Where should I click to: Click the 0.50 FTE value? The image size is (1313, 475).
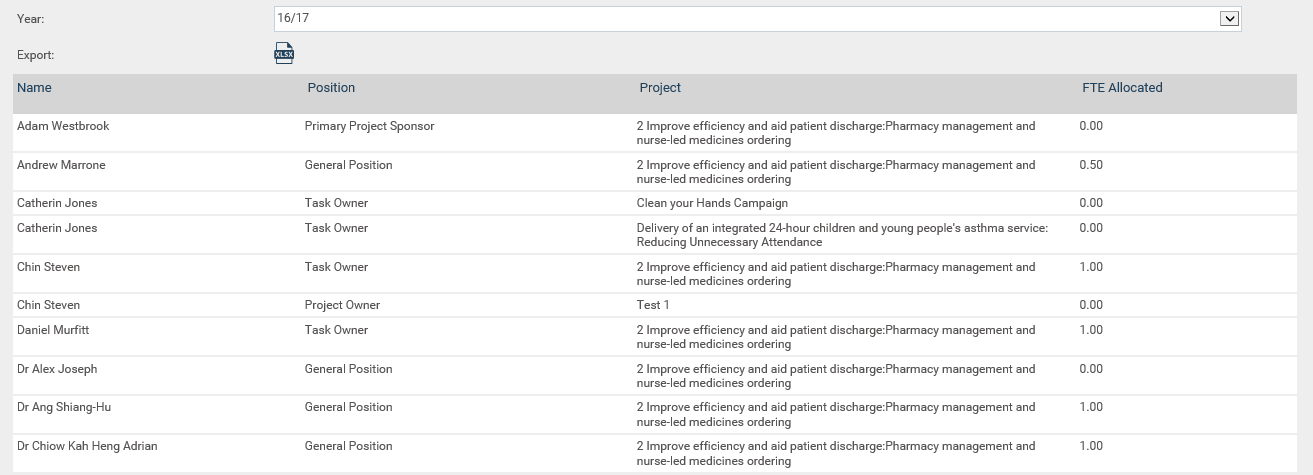click(1091, 165)
